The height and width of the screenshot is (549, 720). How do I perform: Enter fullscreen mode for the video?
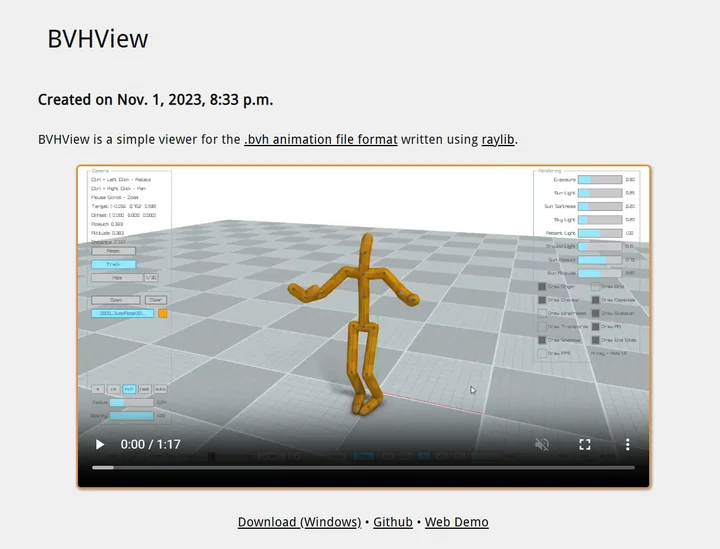(x=585, y=444)
